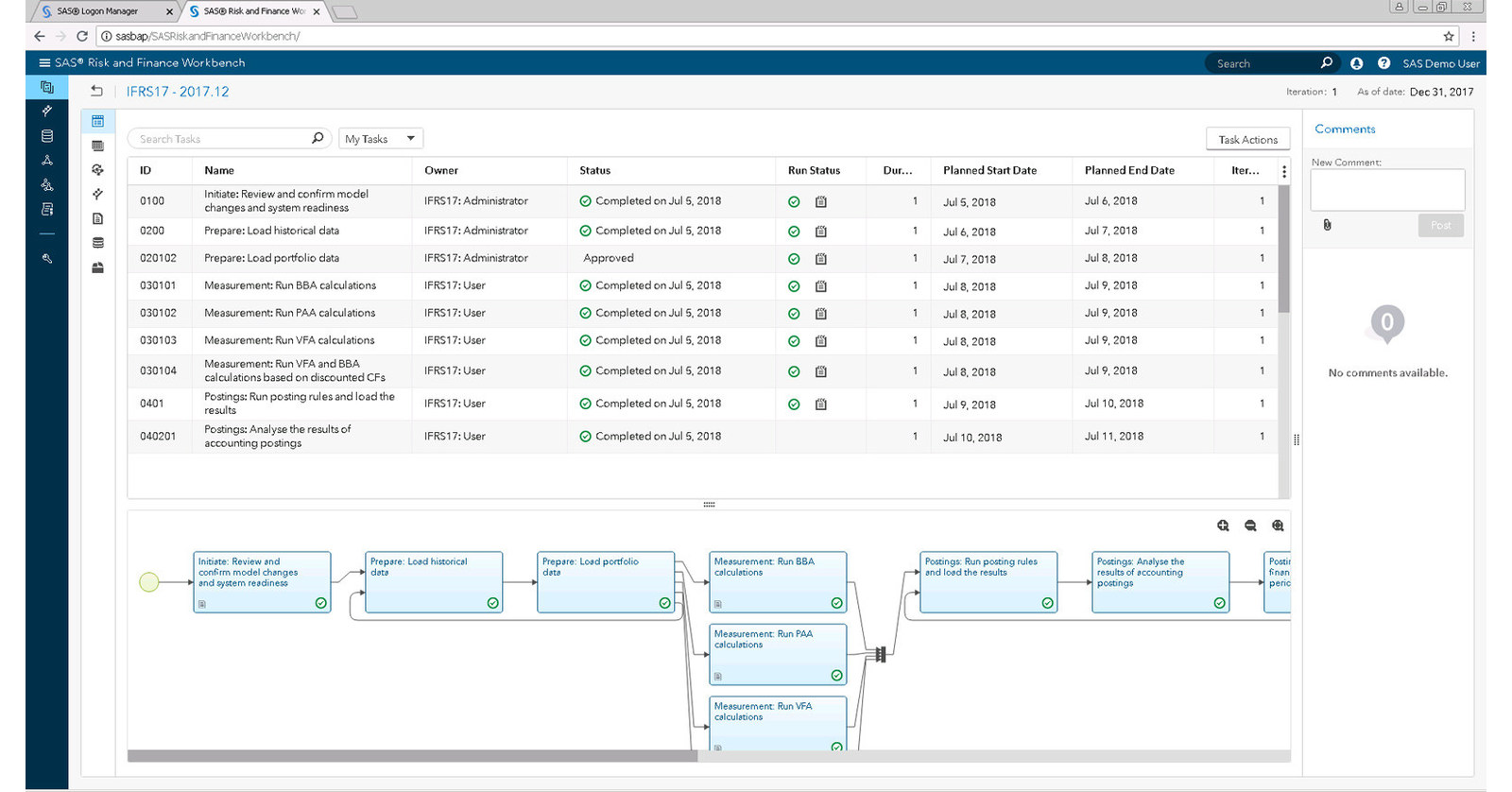Open Comments panel heading

[1345, 129]
